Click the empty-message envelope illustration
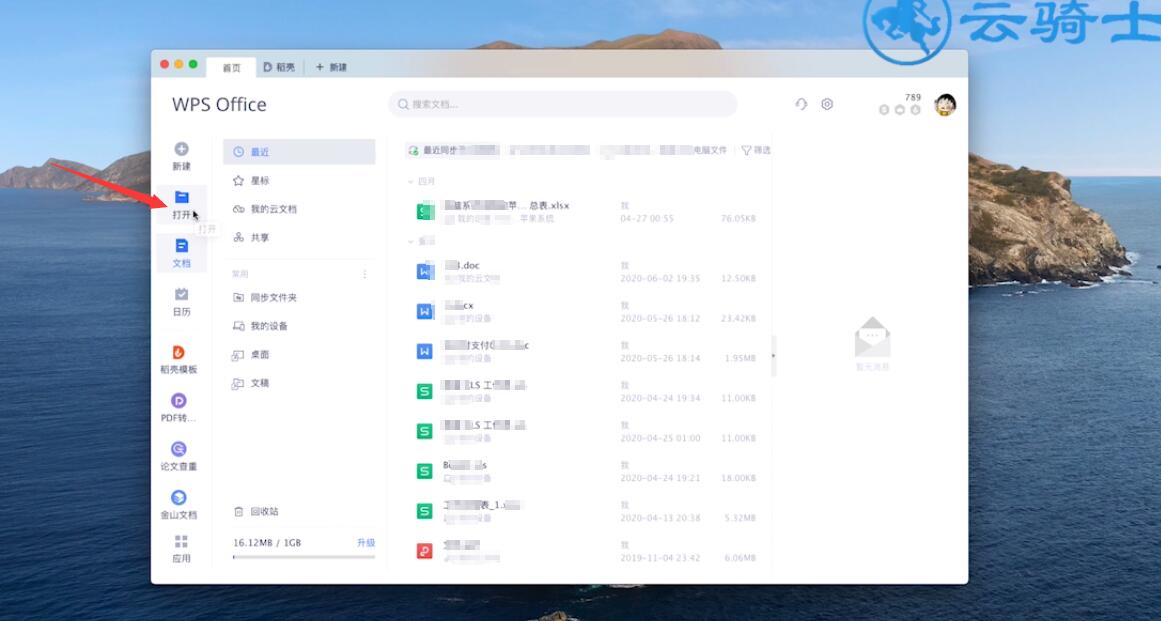The image size is (1161, 621). (x=872, y=338)
